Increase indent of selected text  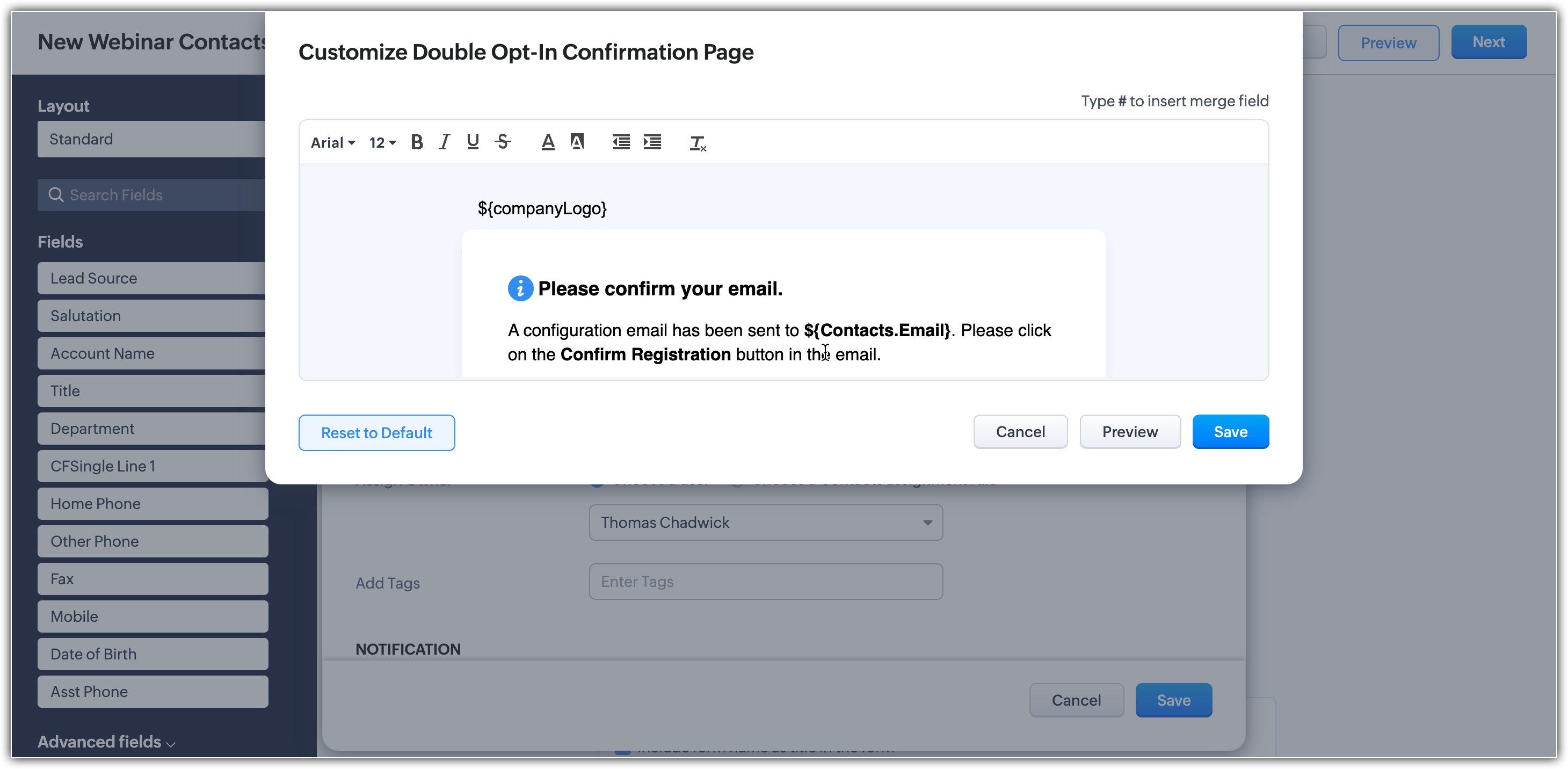pyautogui.click(x=652, y=142)
